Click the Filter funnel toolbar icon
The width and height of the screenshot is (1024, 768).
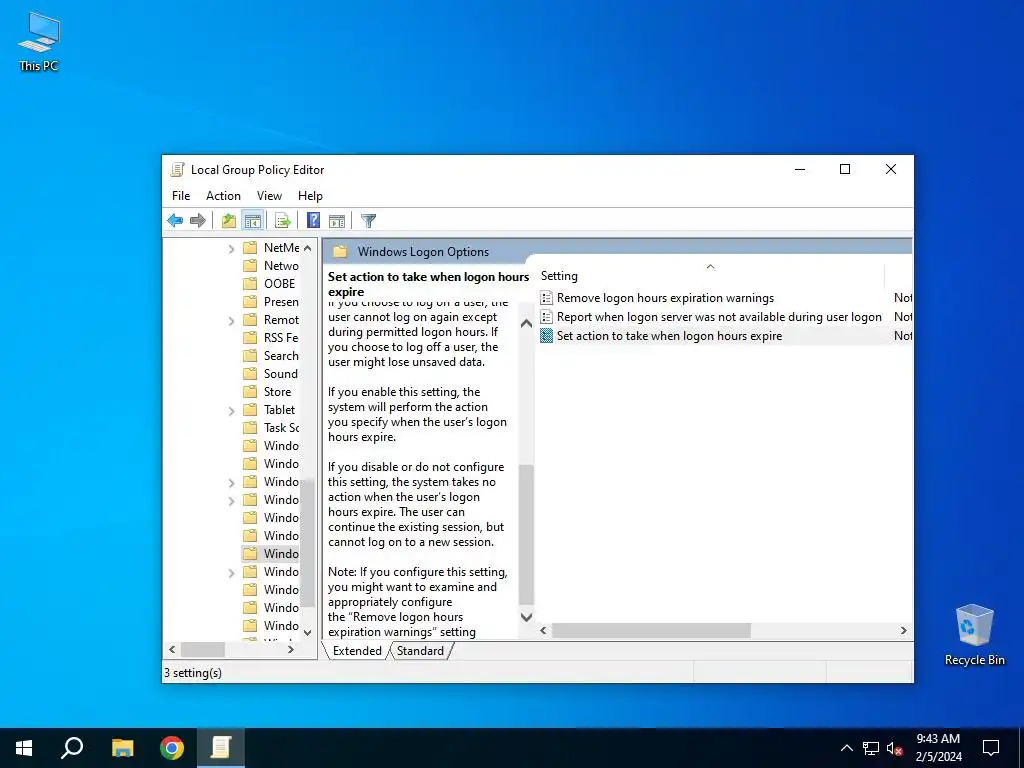pos(368,221)
